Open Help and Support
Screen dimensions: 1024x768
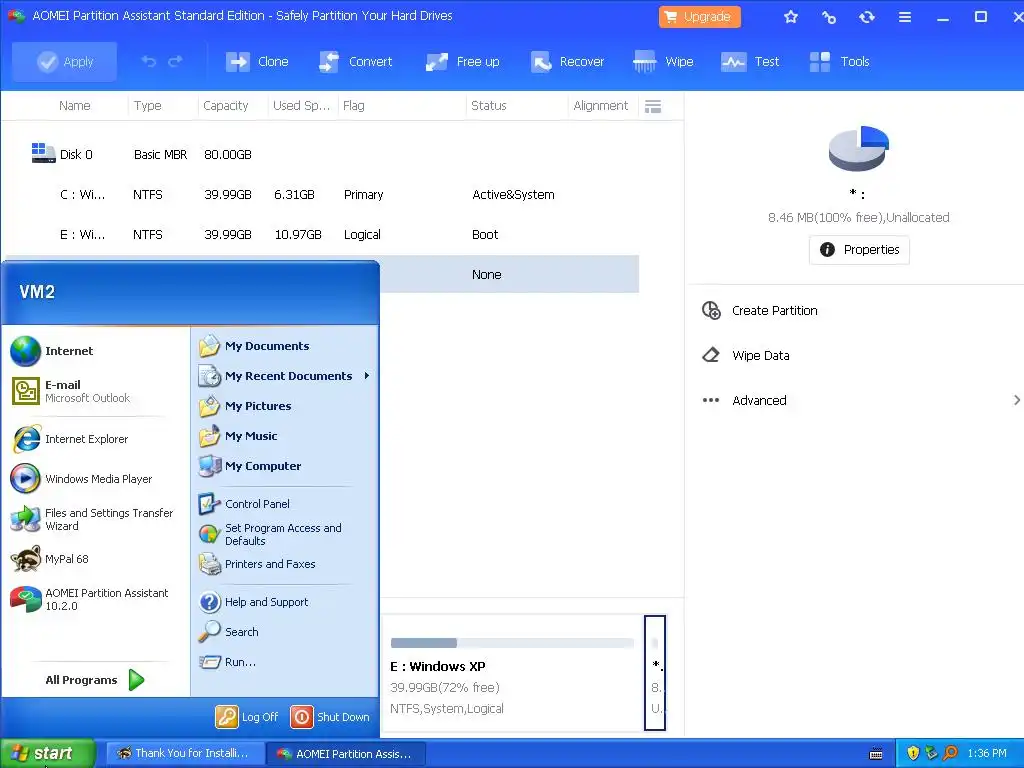tap(254, 602)
